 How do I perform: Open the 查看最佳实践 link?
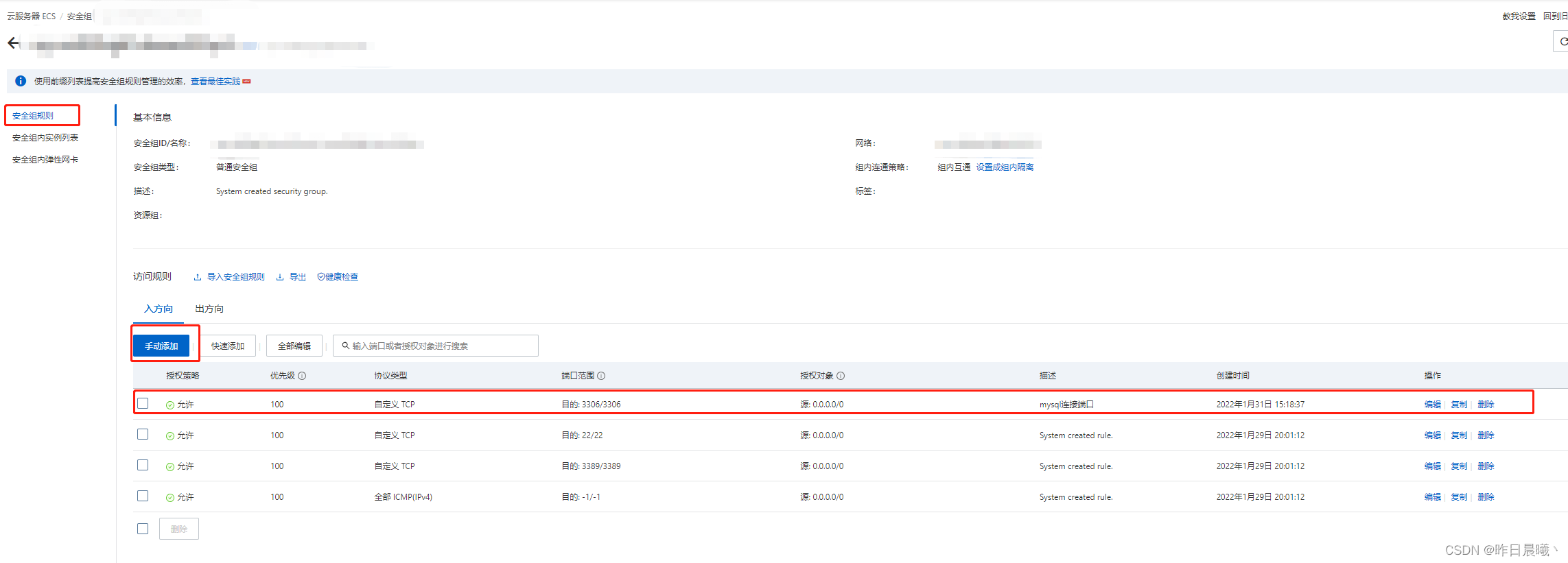click(215, 81)
